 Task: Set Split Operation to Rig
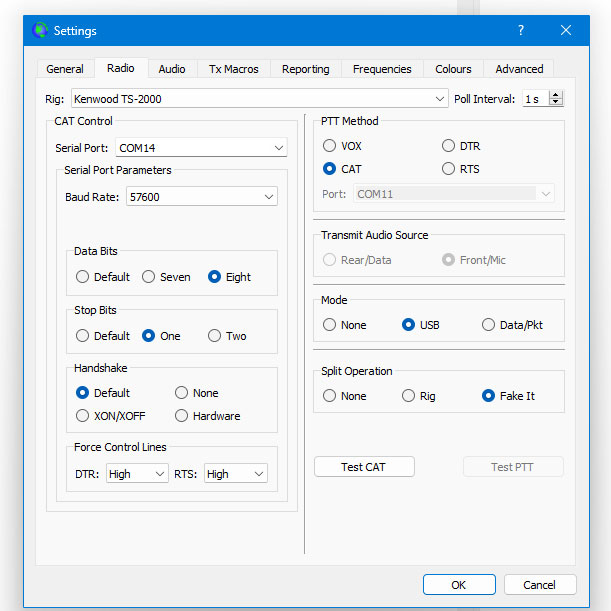pos(408,396)
